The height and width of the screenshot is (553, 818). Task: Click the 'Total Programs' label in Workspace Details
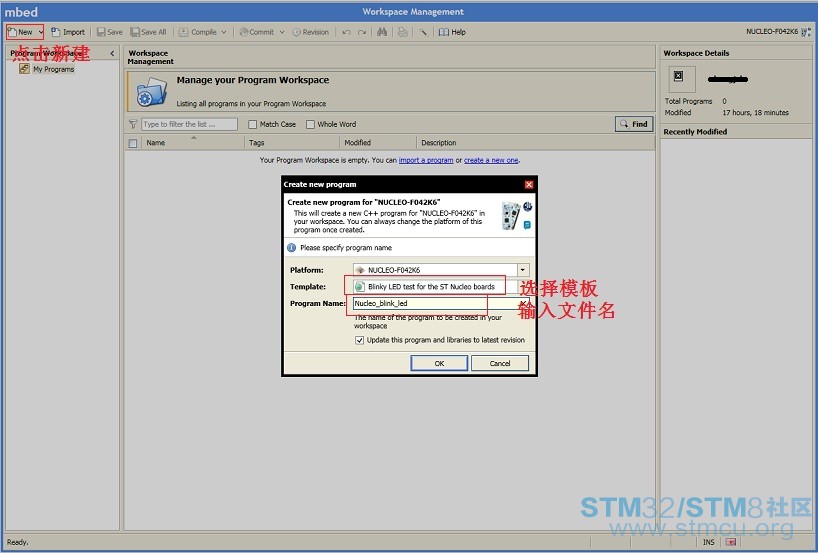coord(688,101)
